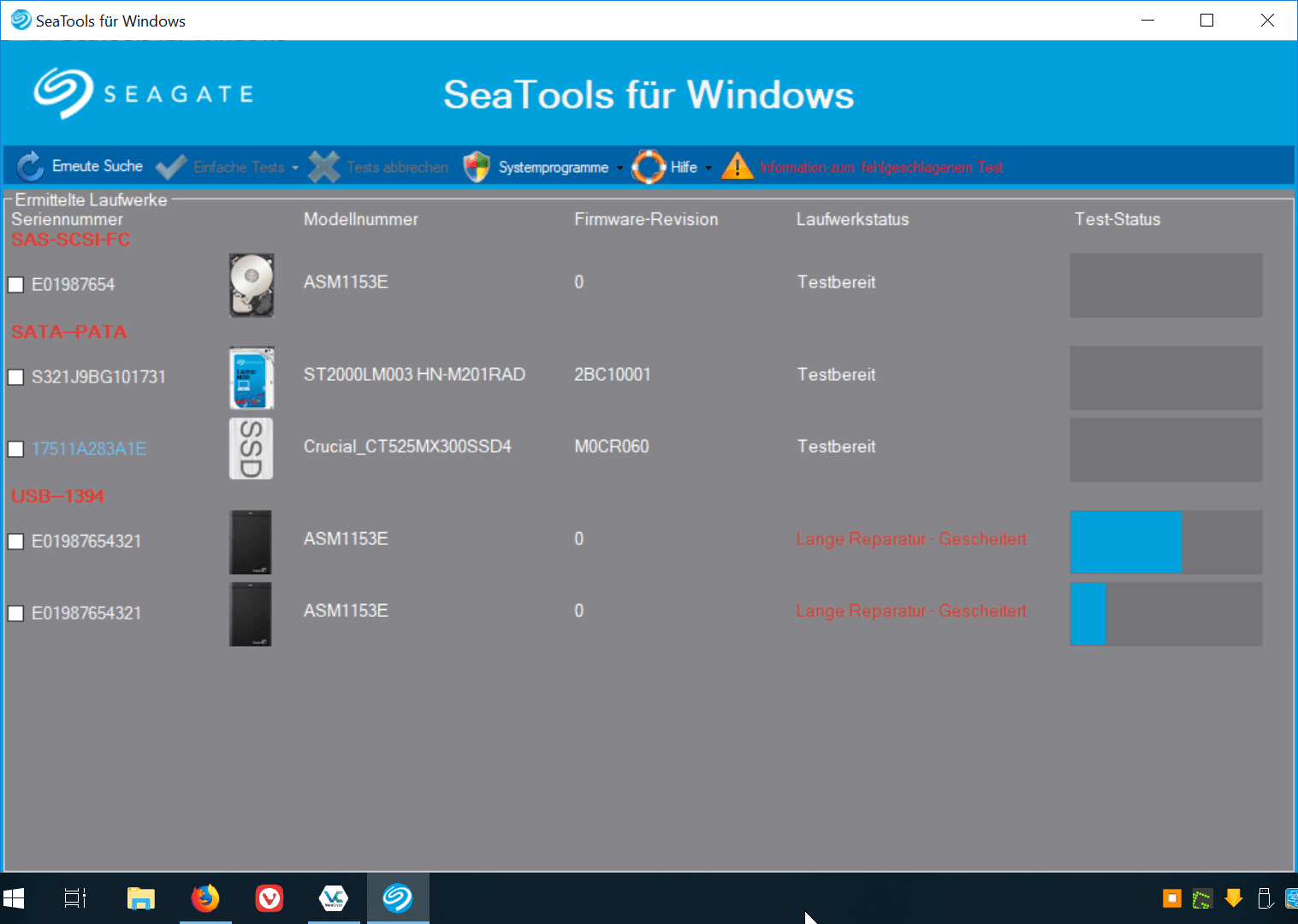
Task: Click the Seagate logo in header
Action: click(x=144, y=93)
